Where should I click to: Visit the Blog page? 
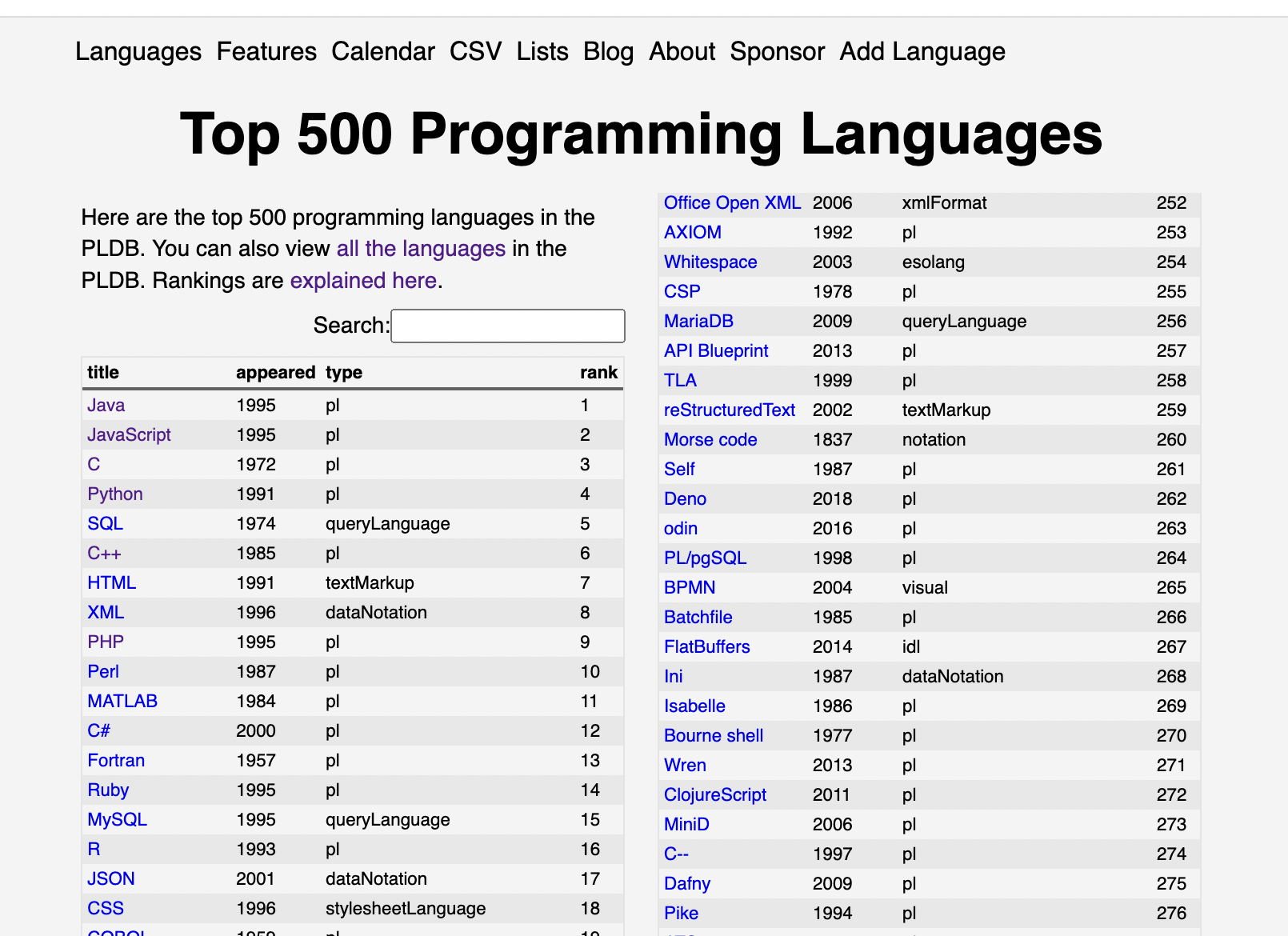click(x=608, y=52)
